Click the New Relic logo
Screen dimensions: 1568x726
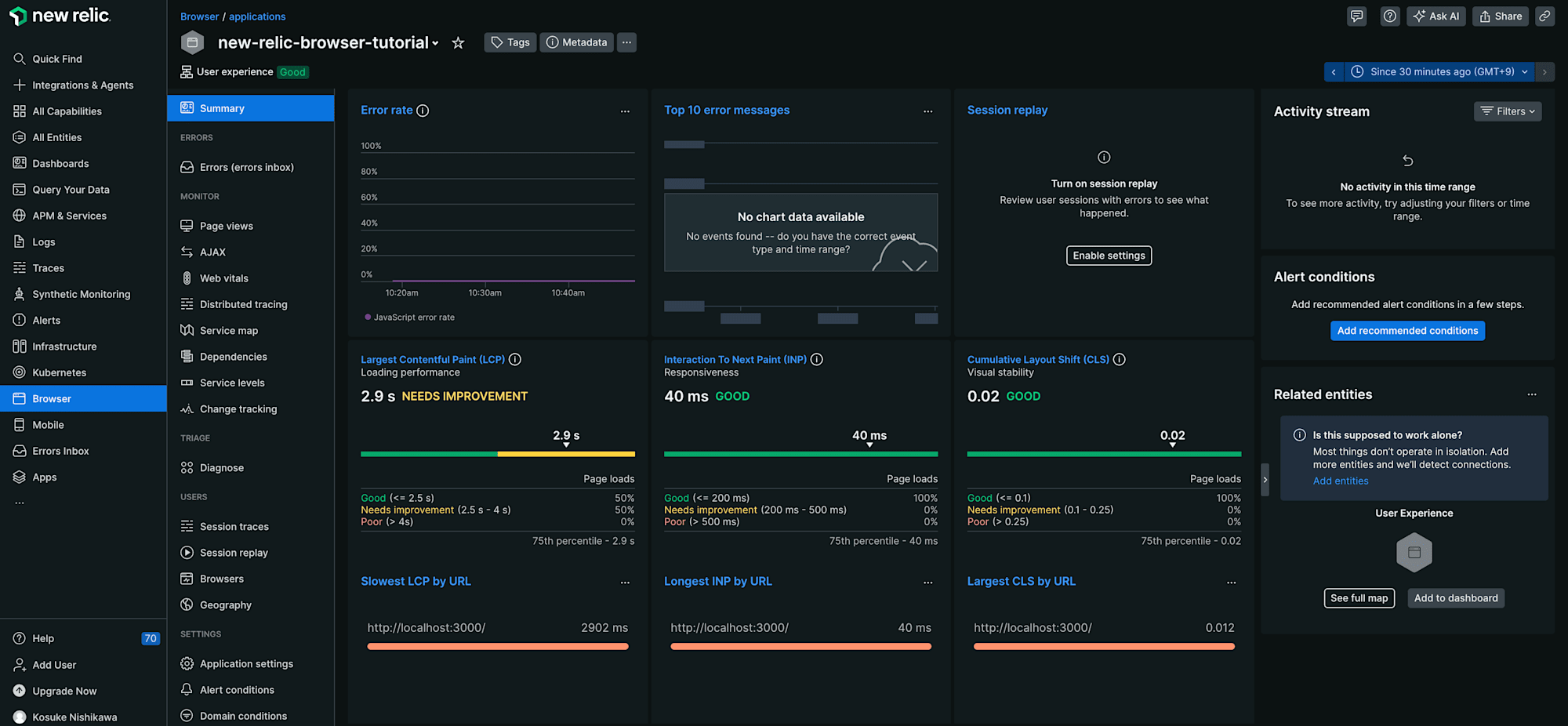point(60,16)
